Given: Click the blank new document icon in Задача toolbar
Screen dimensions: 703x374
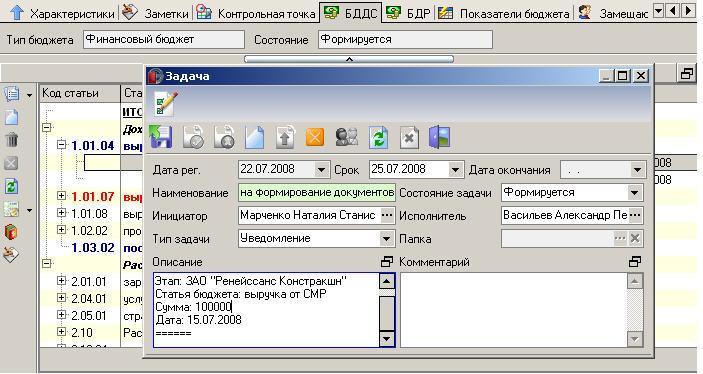Looking at the screenshot, I should 255,137.
